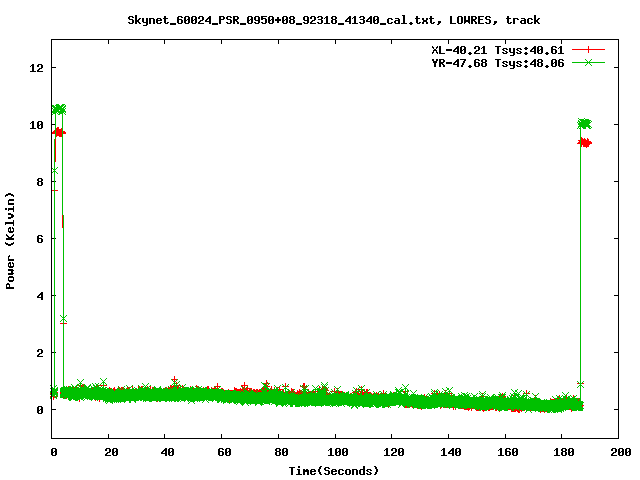Click x-axis tick label 140
This screenshot has width=640, height=480.
451,452
